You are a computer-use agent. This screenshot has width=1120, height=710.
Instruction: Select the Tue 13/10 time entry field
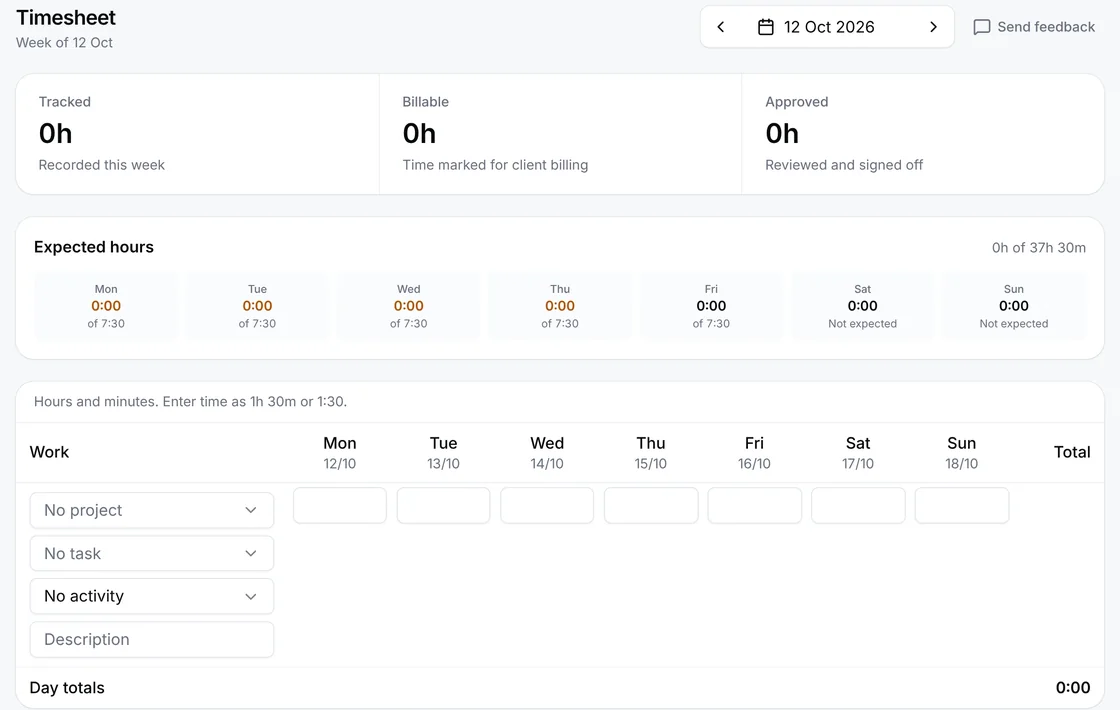click(x=444, y=506)
